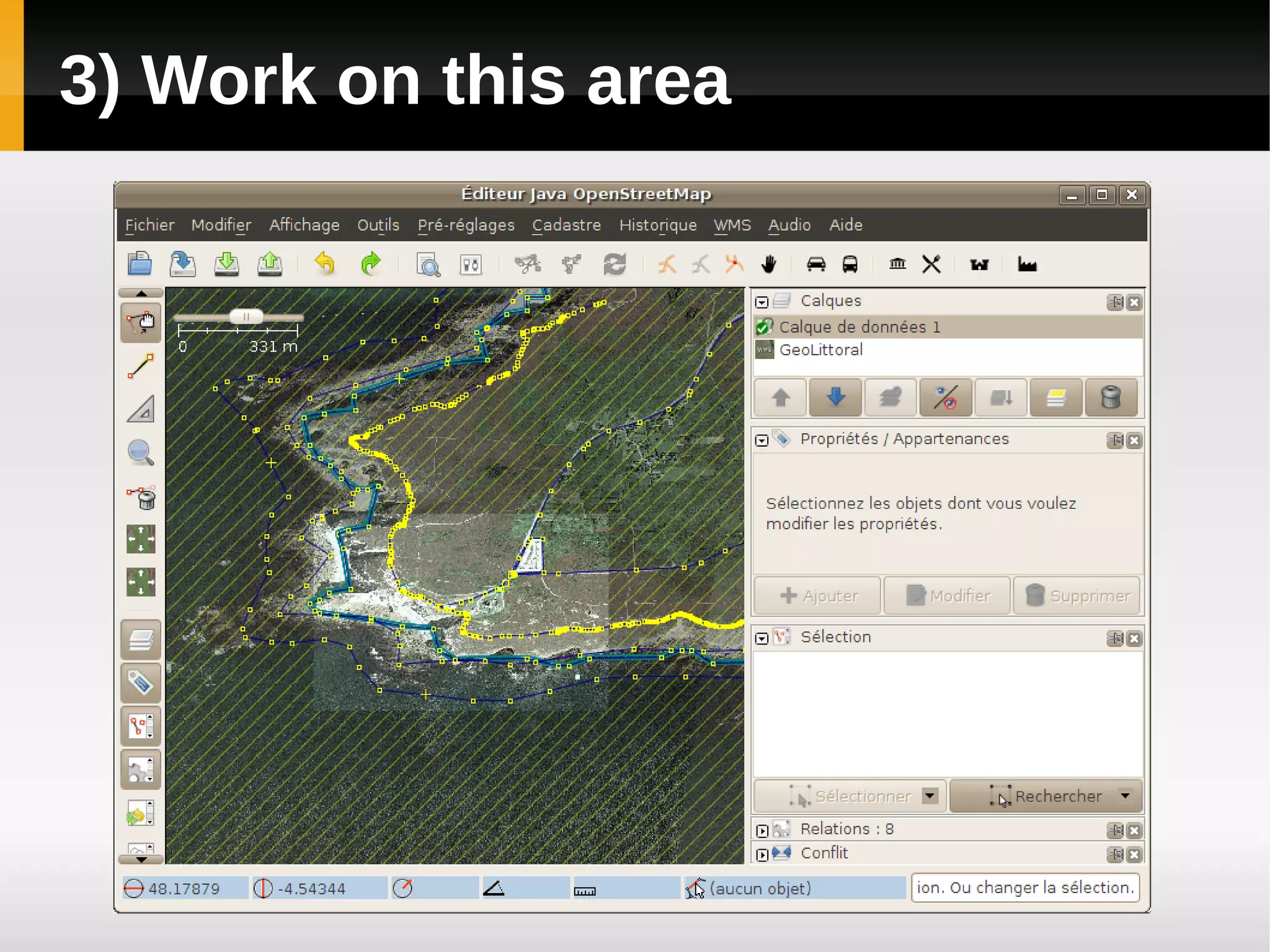This screenshot has width=1270, height=952.
Task: Collapse the Propriétés / Appartenances panel
Action: point(762,440)
